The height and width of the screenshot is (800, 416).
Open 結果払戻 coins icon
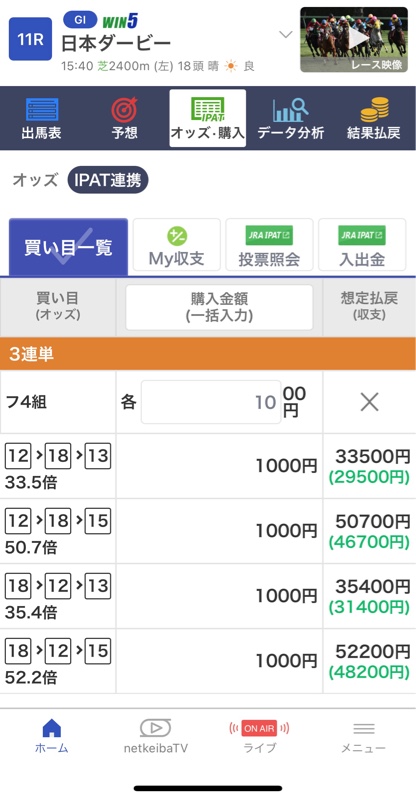tap(374, 109)
